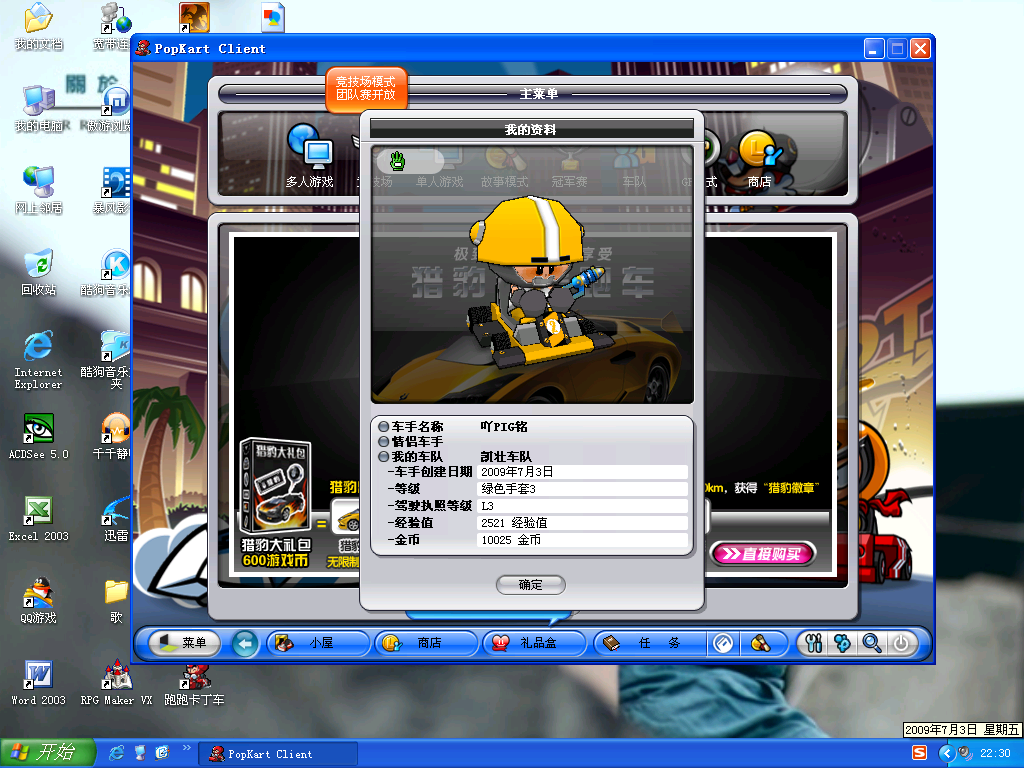Launch IE from quick launch bar

pos(116,753)
